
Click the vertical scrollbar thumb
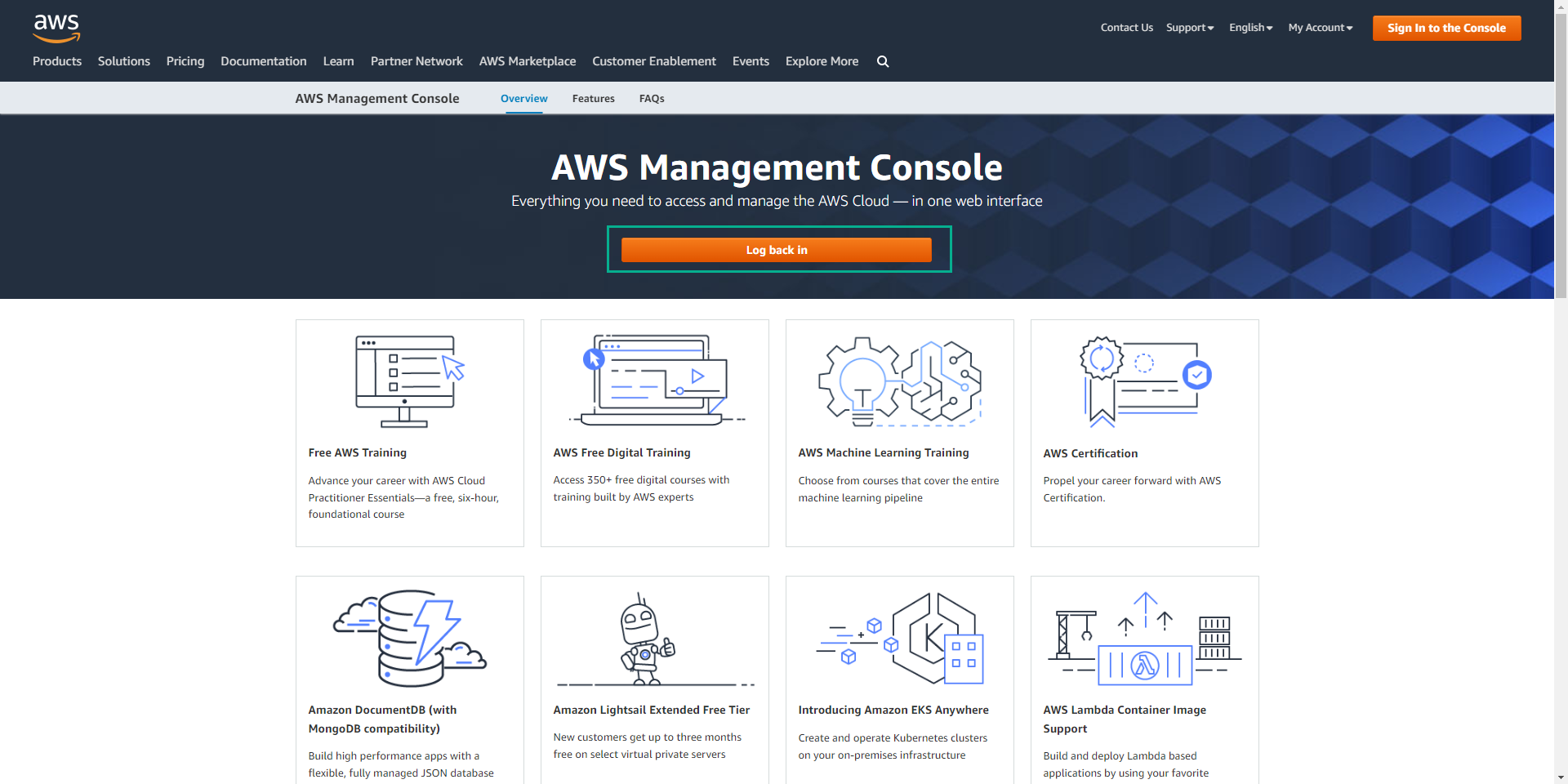(x=1561, y=155)
